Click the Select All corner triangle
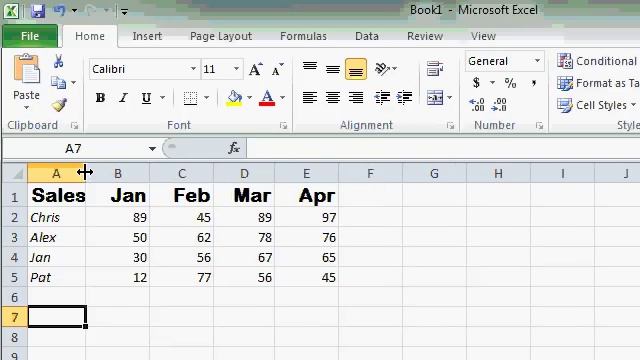Viewport: 640px width, 360px height. point(16,173)
